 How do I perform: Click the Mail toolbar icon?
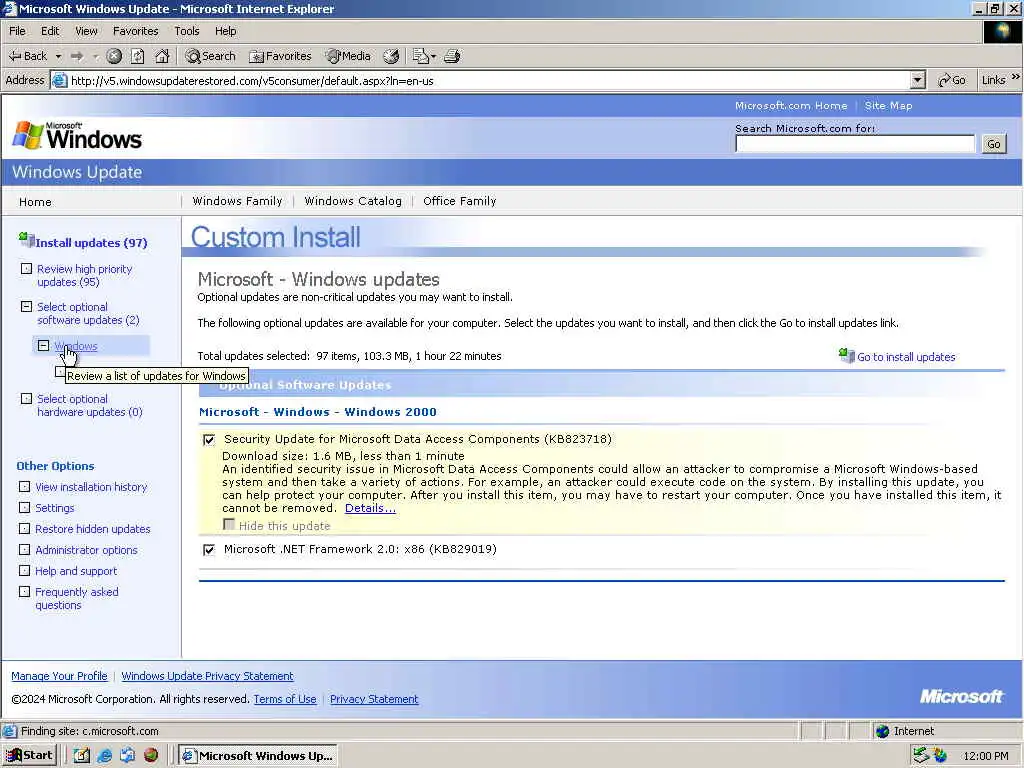point(420,56)
